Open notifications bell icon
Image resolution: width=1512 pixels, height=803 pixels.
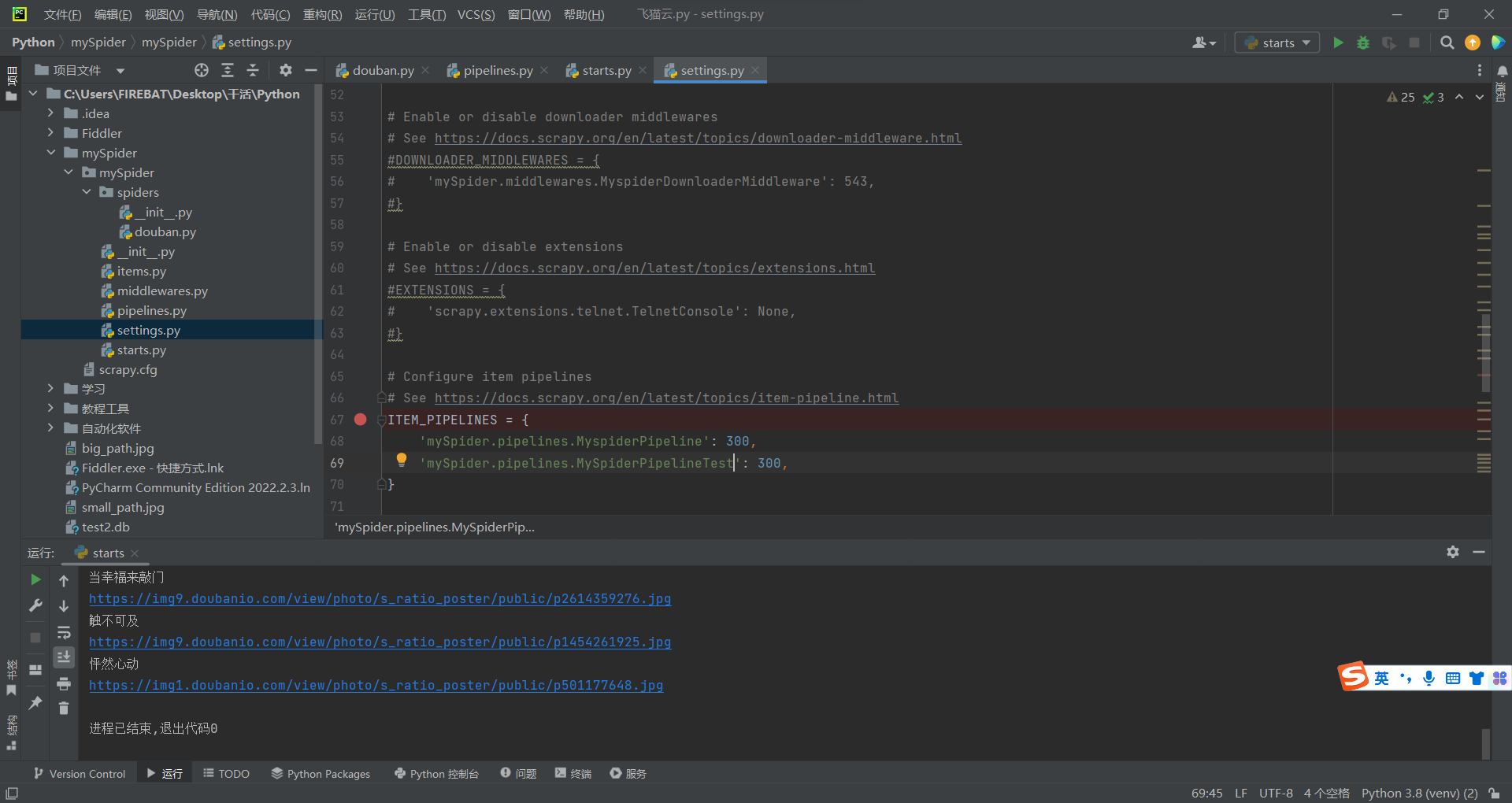(x=1503, y=71)
